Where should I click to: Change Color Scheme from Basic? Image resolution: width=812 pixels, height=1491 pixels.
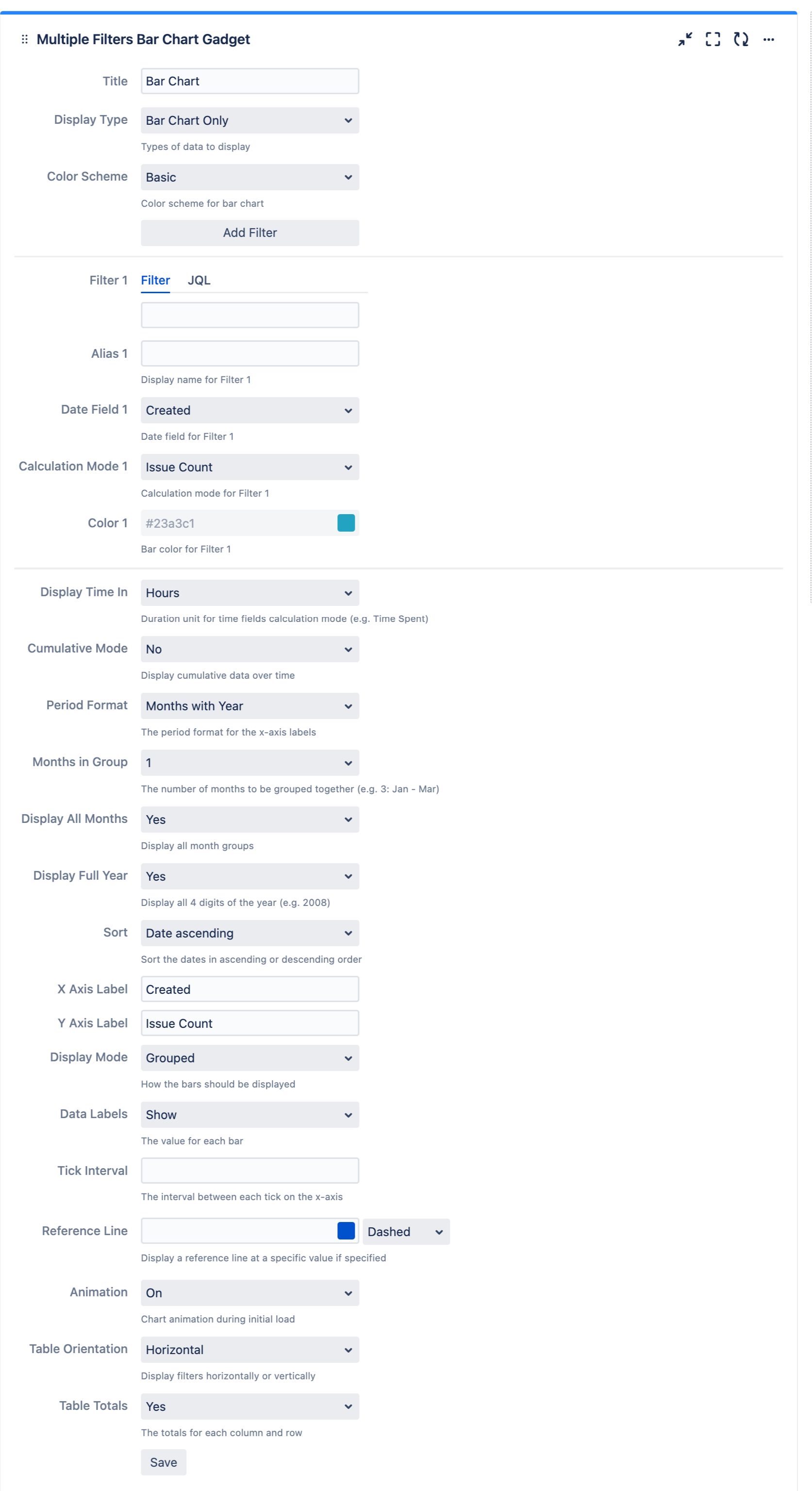249,177
